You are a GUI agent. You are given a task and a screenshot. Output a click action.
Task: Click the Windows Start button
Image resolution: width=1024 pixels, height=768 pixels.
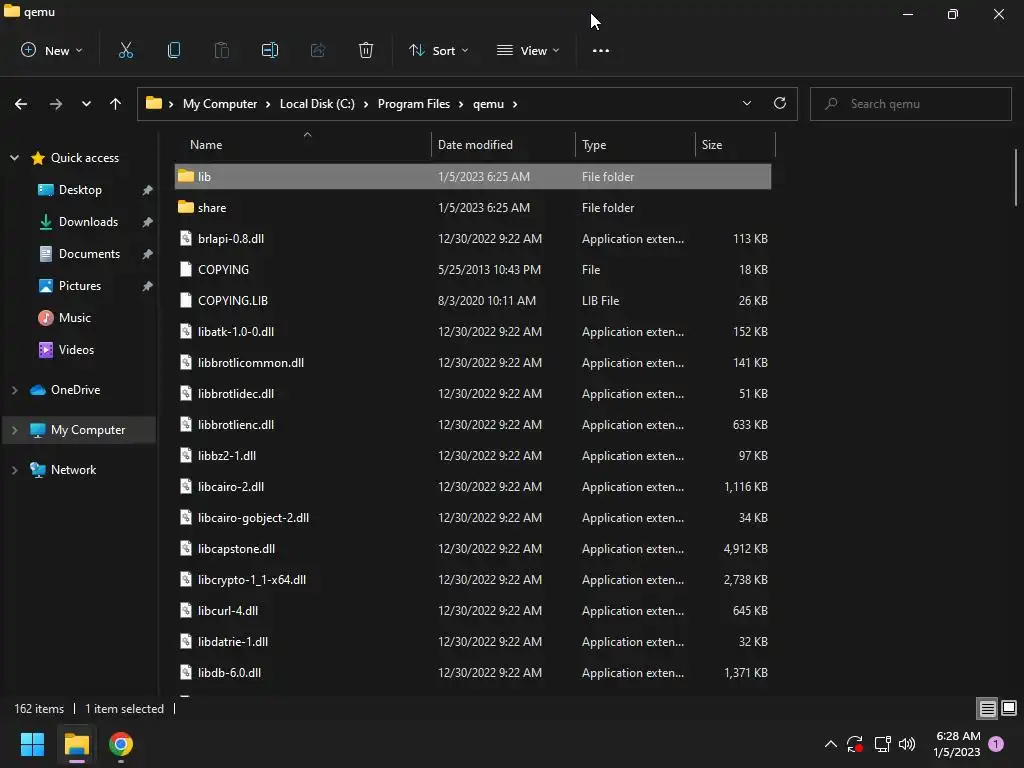point(32,744)
